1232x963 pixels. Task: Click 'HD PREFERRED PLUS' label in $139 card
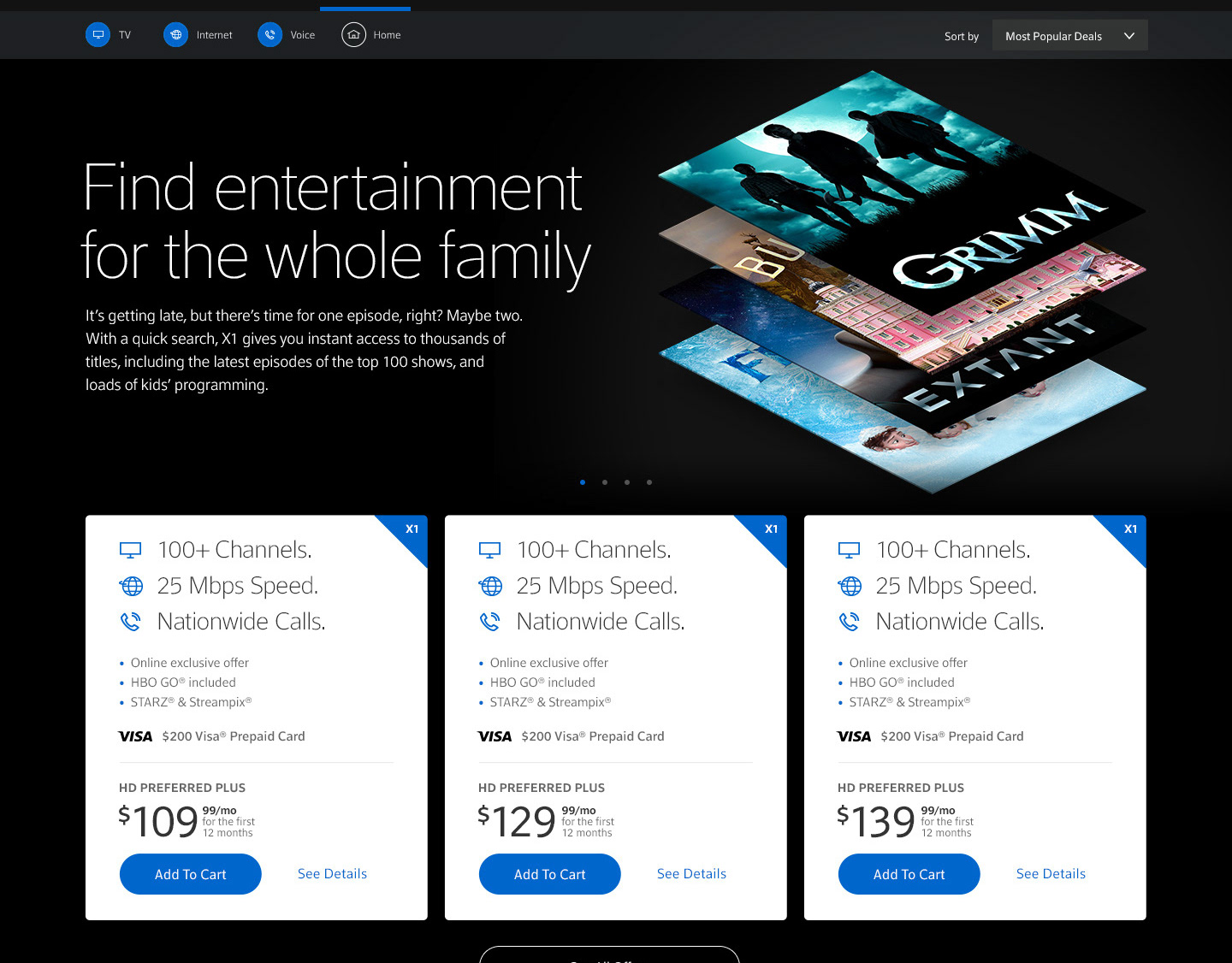(x=901, y=788)
